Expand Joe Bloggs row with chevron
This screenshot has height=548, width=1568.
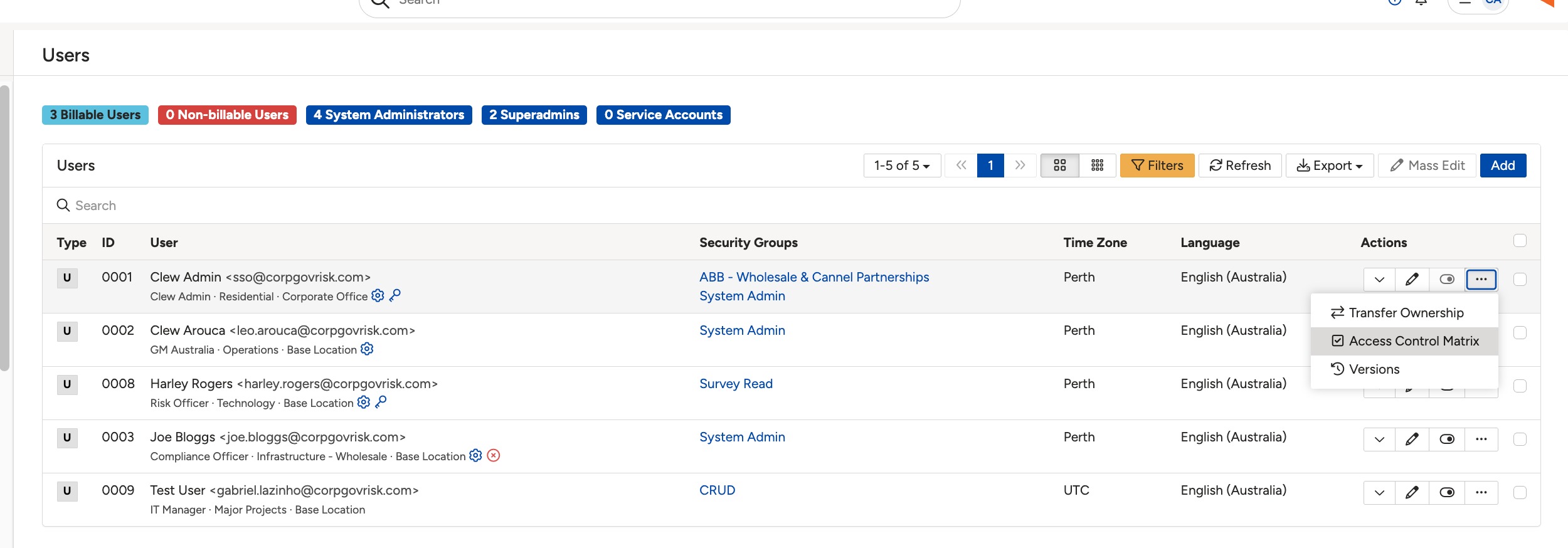point(1379,440)
